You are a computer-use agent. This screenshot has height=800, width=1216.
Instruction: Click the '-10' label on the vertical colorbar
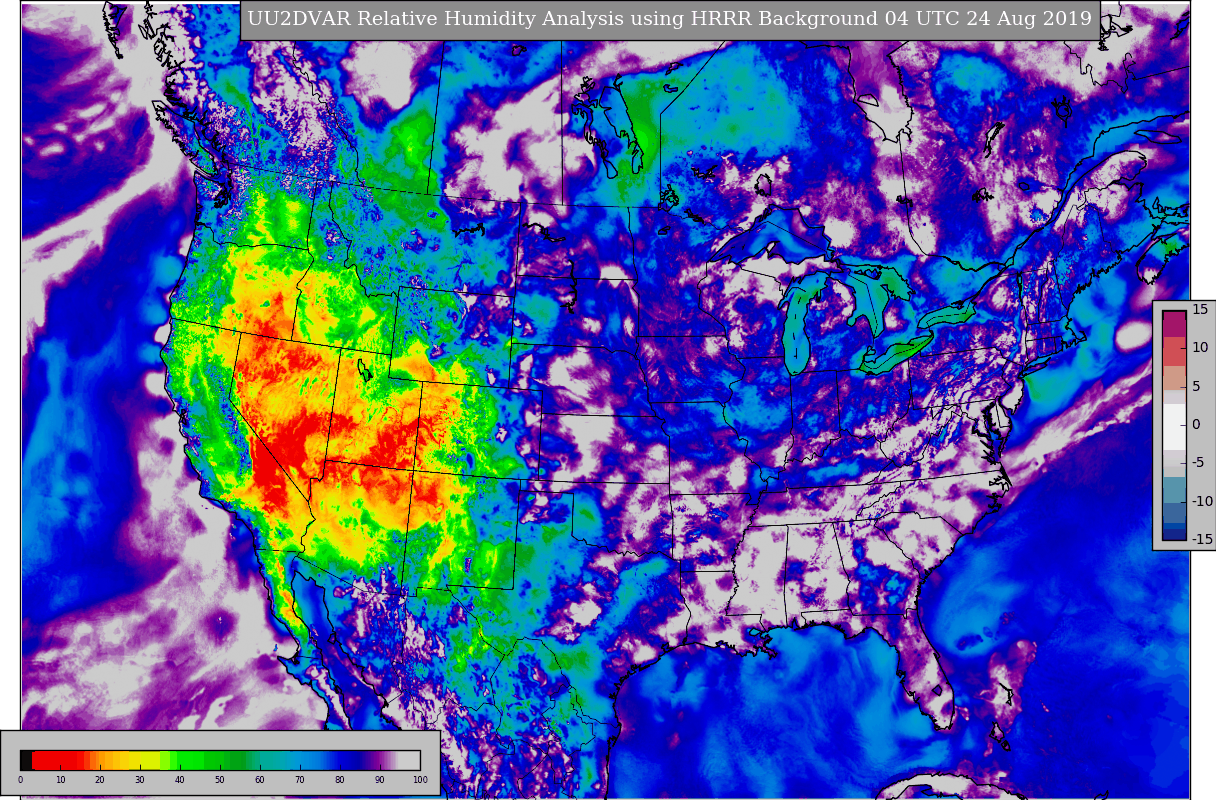1202,501
